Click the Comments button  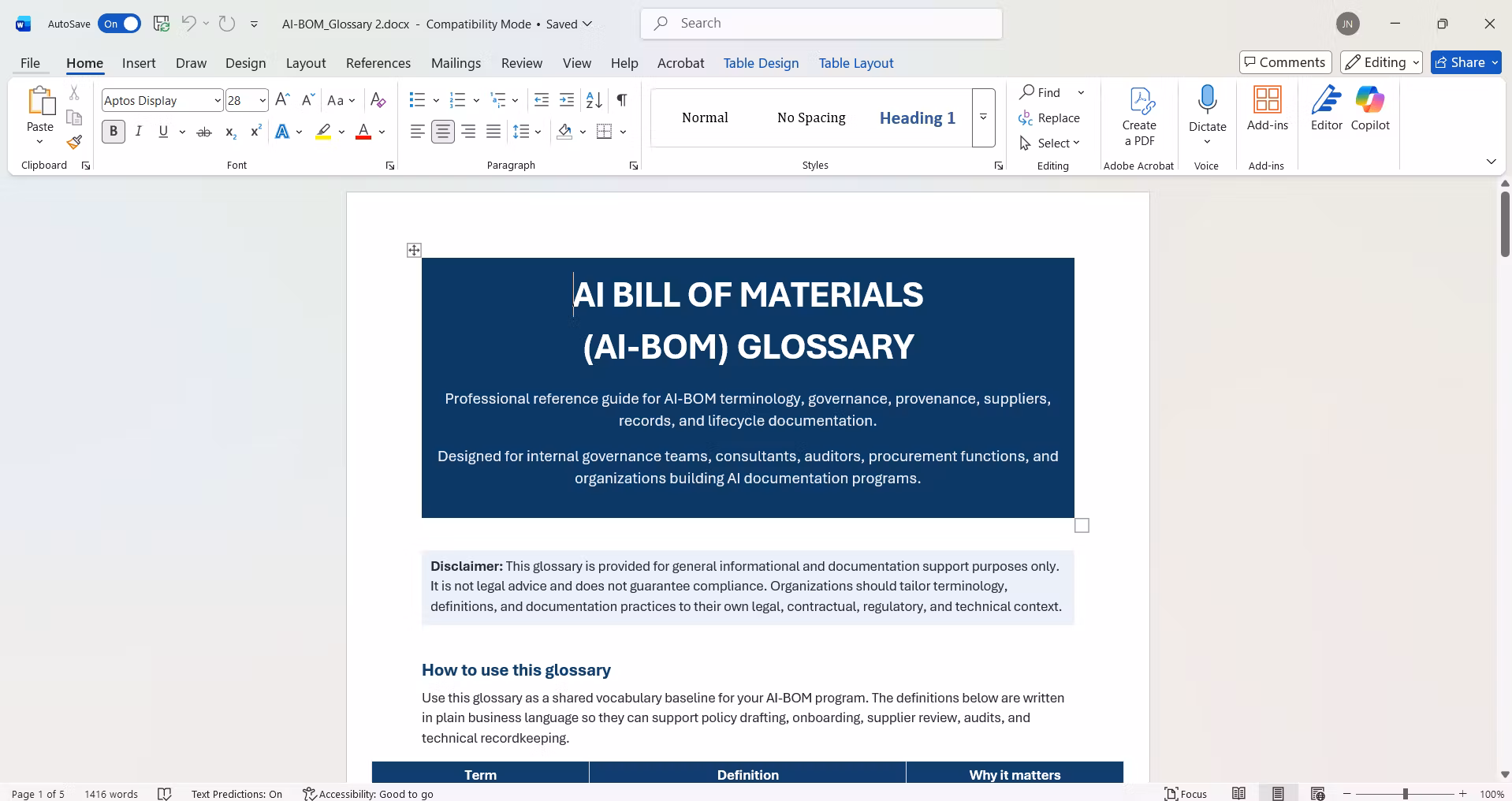coord(1286,62)
